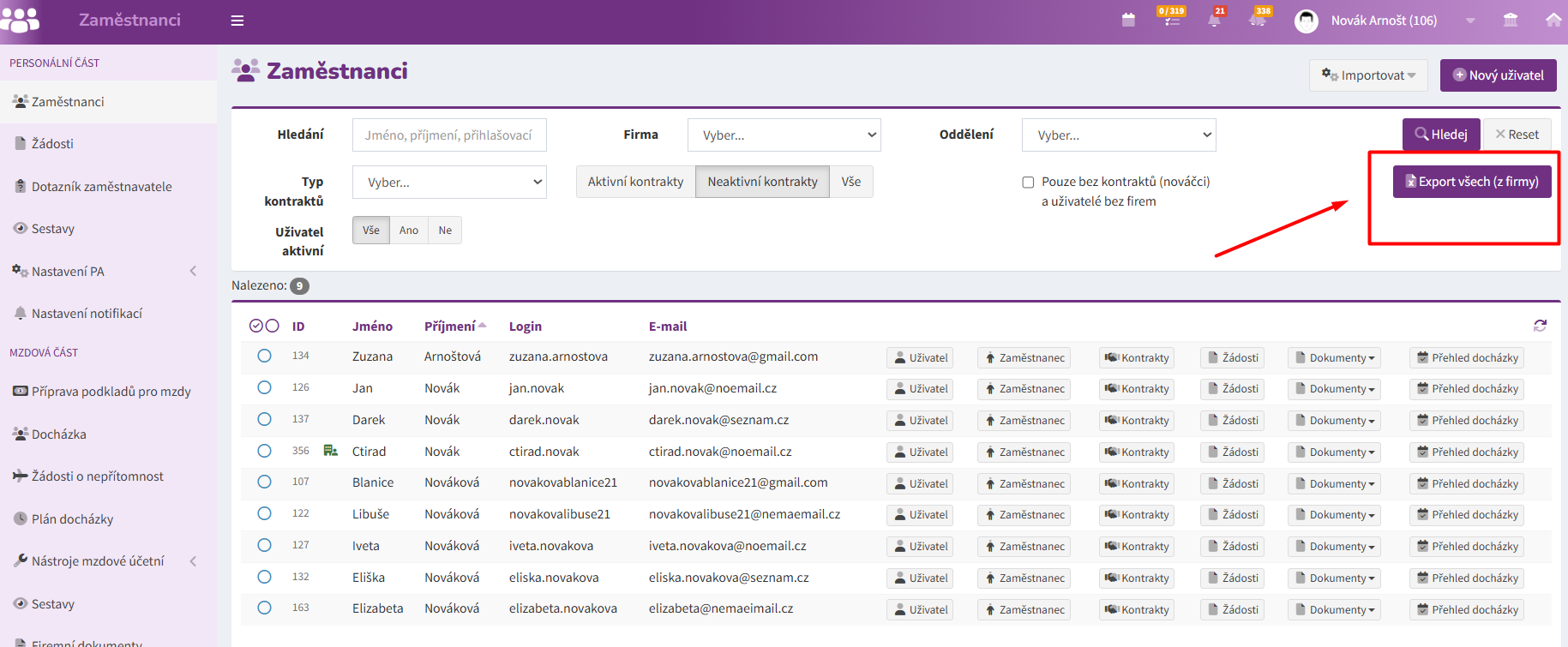The width and height of the screenshot is (1568, 647).
Task: Select the row circle for Elizabeta Nováková
Action: [x=264, y=608]
